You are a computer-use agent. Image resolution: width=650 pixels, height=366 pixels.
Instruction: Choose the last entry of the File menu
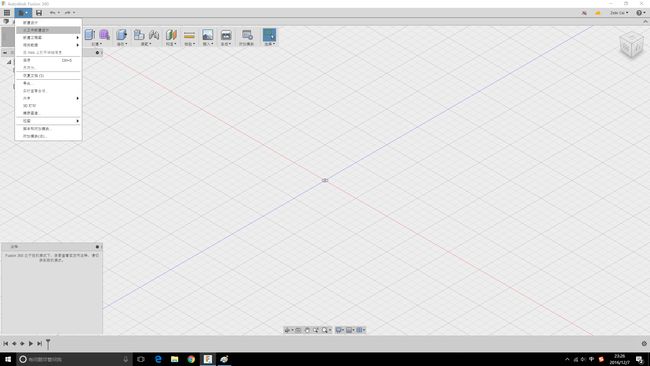(x=48, y=136)
